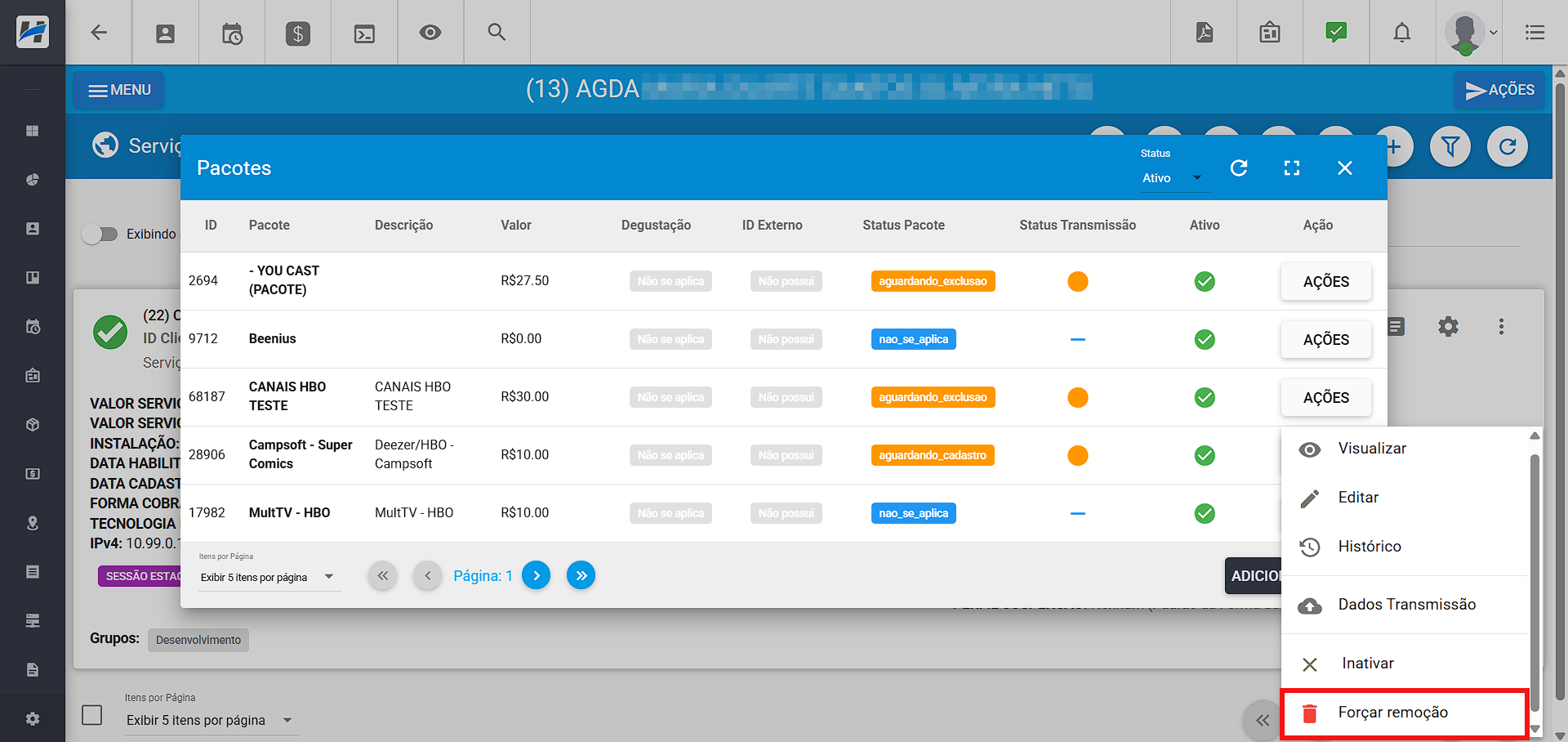This screenshot has height=742, width=1568.
Task: Open the Status Ativo dropdown
Action: [1174, 178]
